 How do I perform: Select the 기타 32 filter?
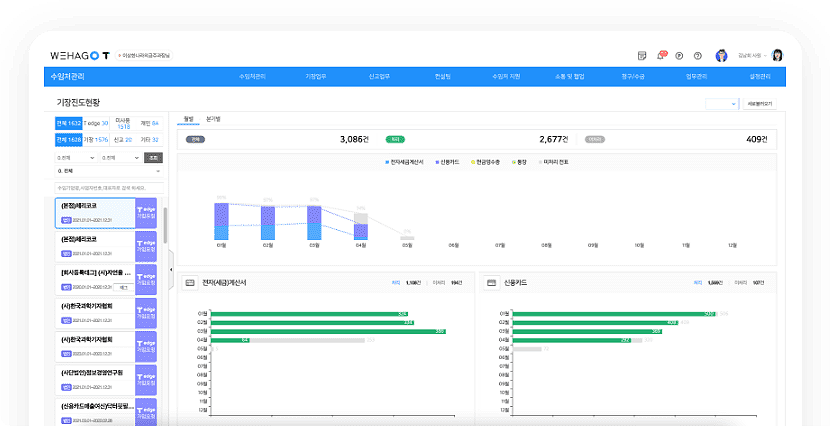(x=150, y=140)
